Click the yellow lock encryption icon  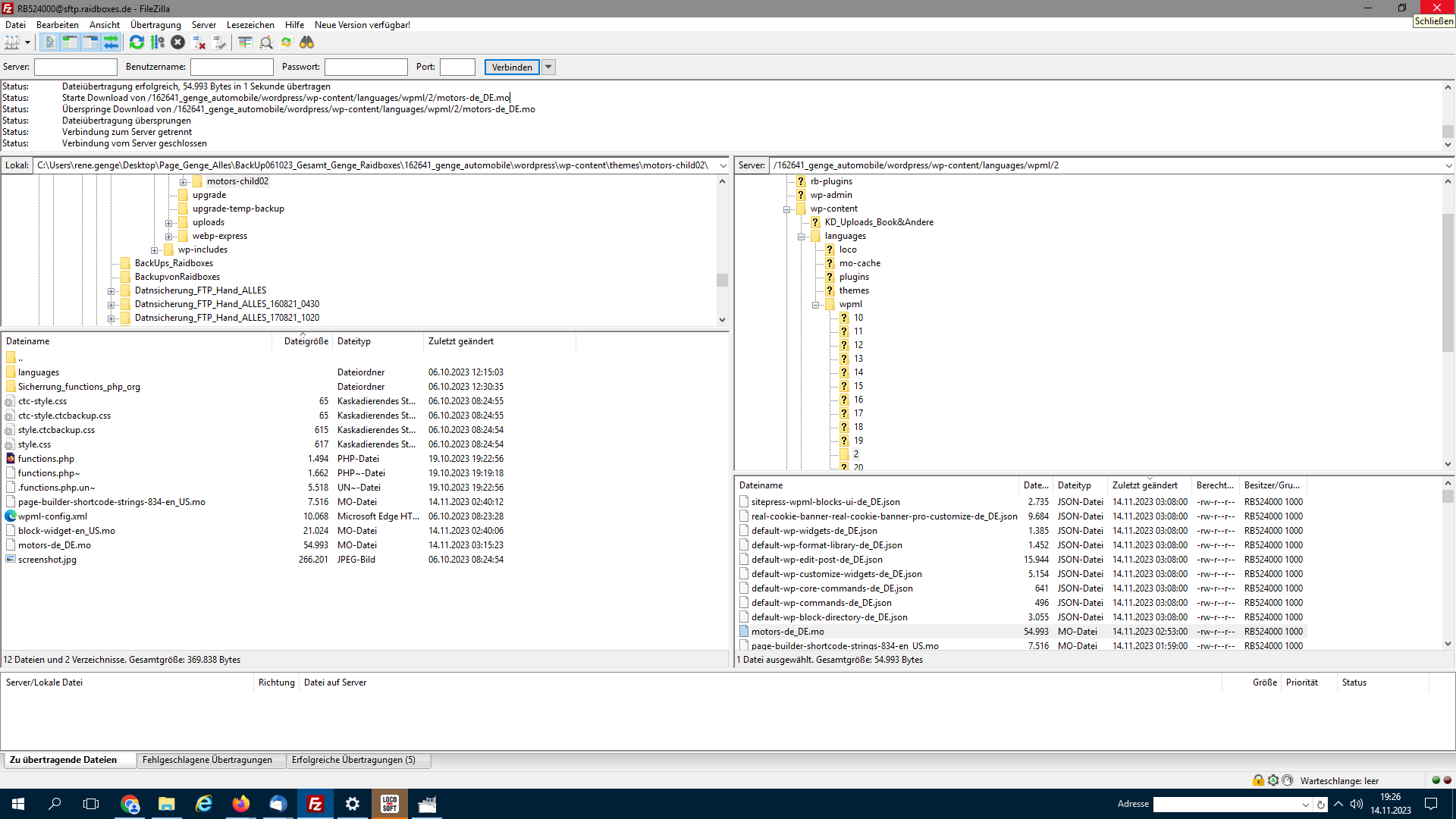pos(1258,780)
